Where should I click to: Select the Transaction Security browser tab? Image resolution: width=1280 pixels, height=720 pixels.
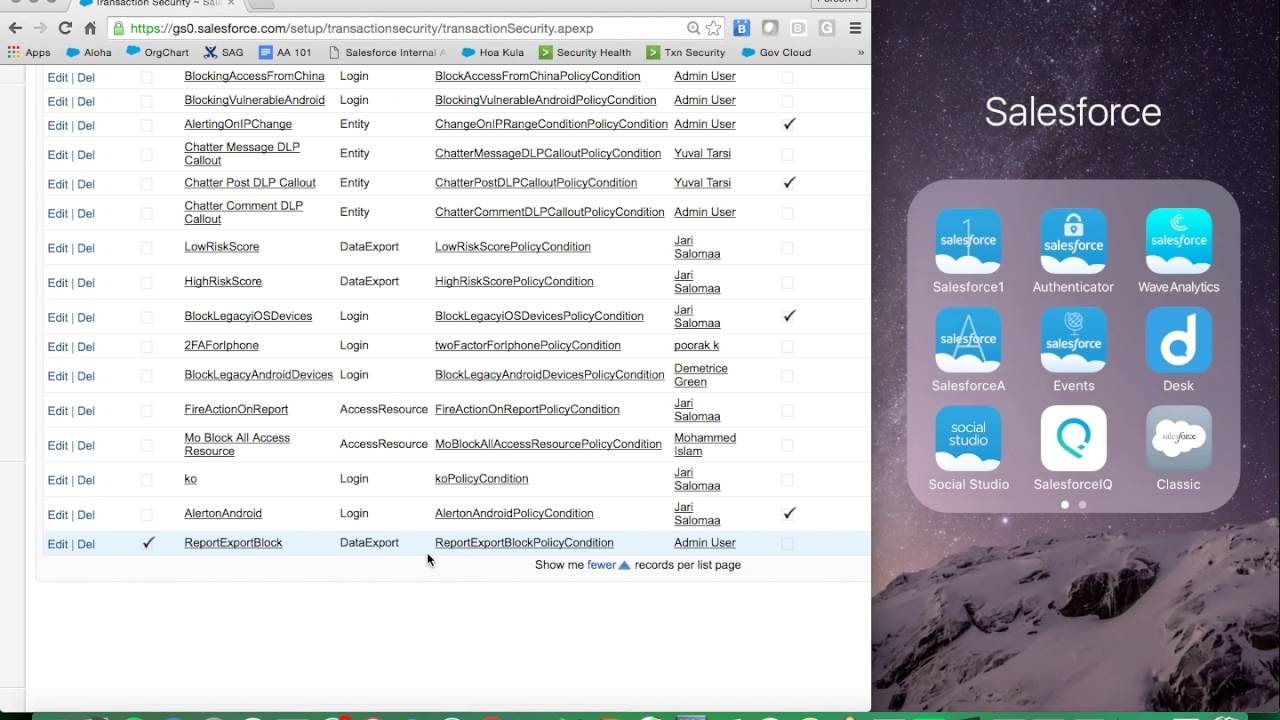(x=155, y=4)
